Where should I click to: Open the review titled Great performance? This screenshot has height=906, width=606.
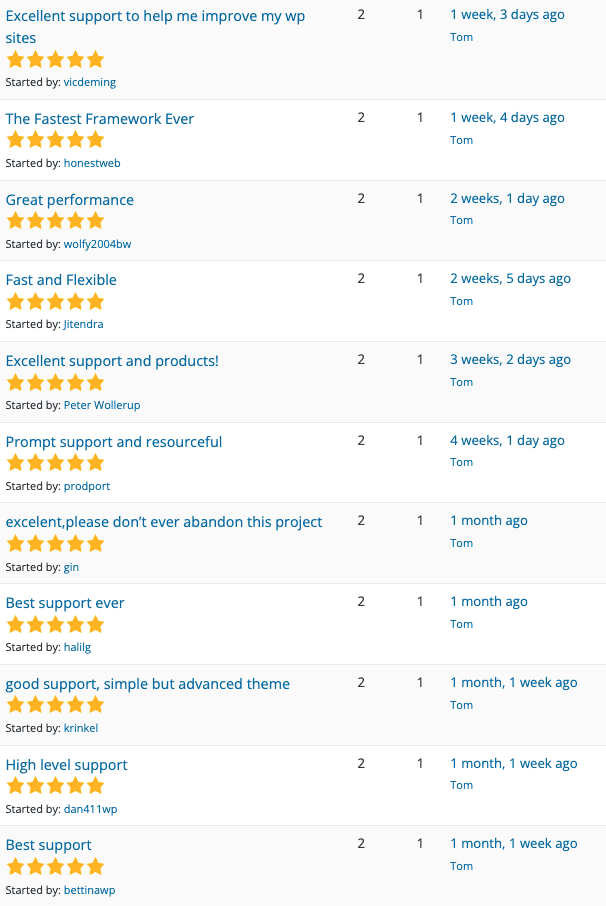(x=69, y=200)
